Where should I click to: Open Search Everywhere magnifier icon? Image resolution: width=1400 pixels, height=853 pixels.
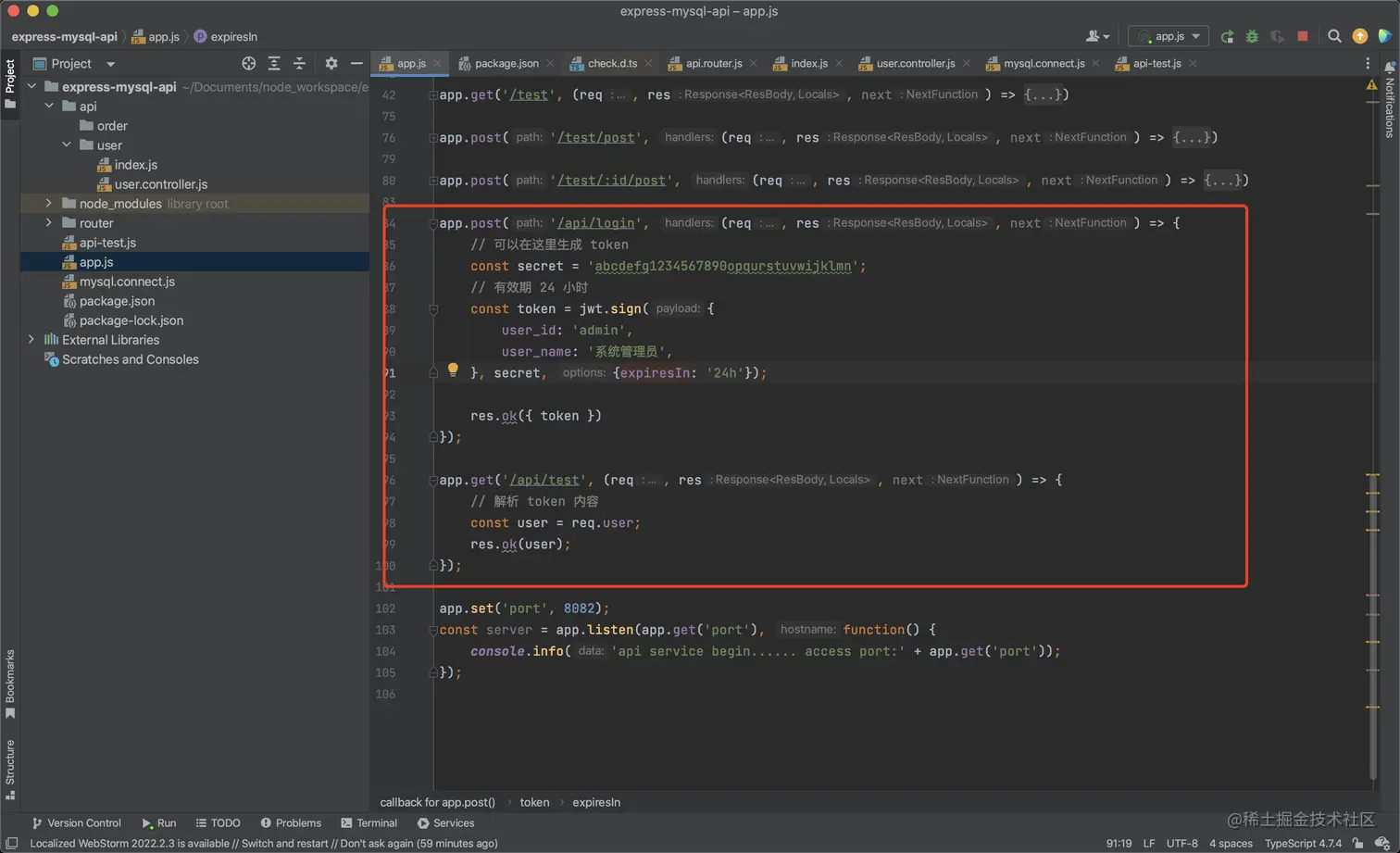(1334, 36)
